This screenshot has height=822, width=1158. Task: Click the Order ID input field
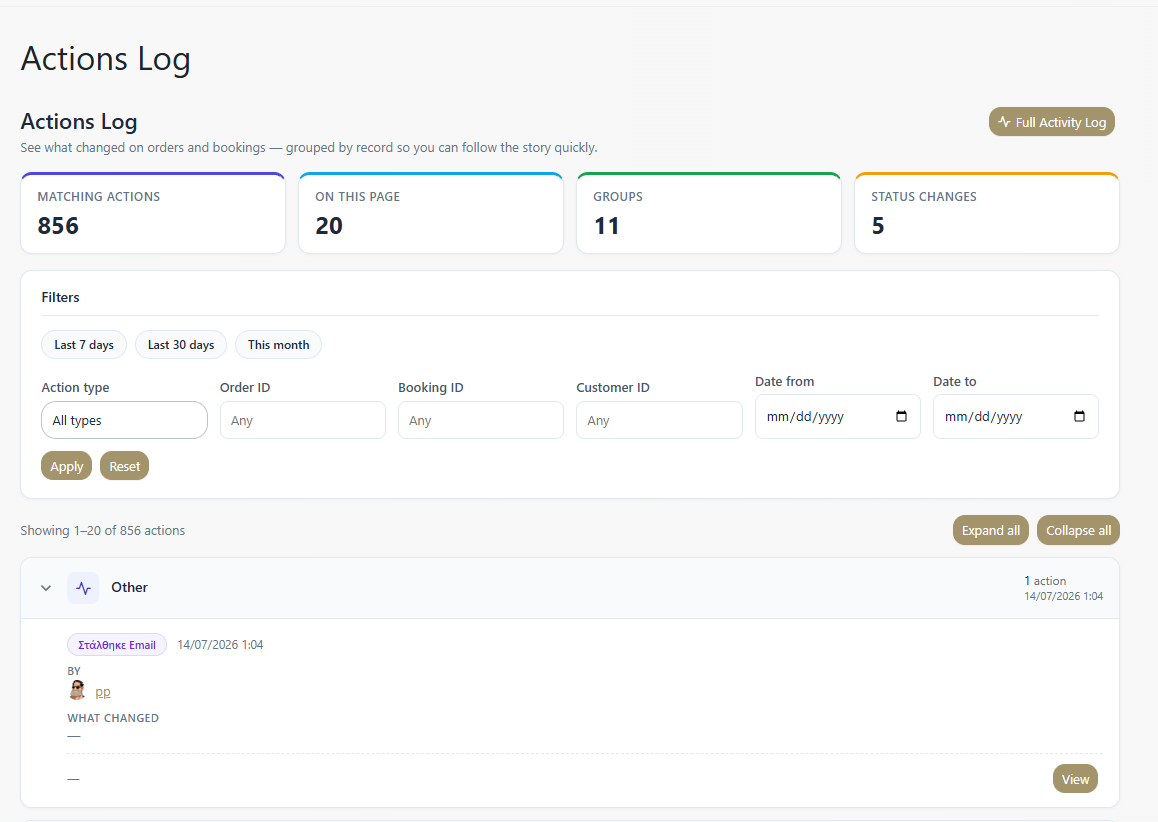pyautogui.click(x=303, y=420)
